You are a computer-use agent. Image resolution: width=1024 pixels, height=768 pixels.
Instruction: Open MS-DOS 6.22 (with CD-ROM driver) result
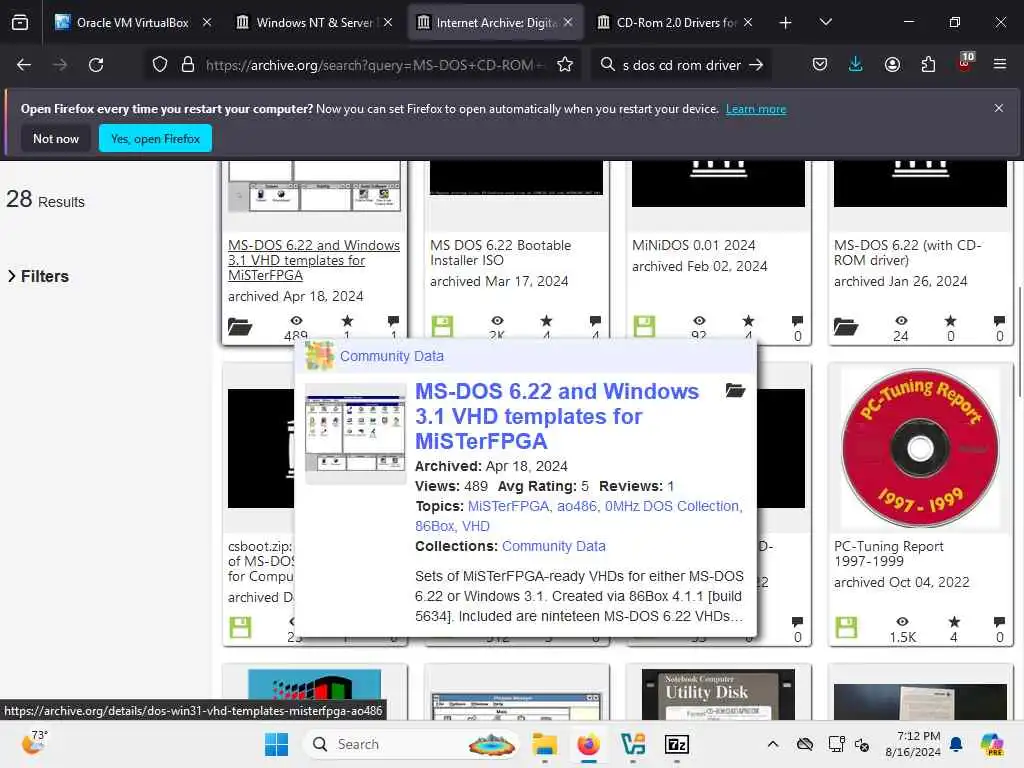[908, 253]
